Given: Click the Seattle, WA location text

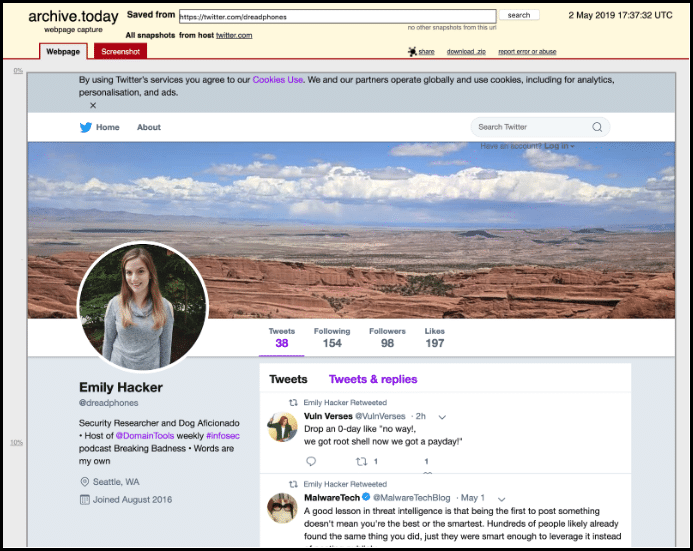Looking at the screenshot, I should pos(116,482).
